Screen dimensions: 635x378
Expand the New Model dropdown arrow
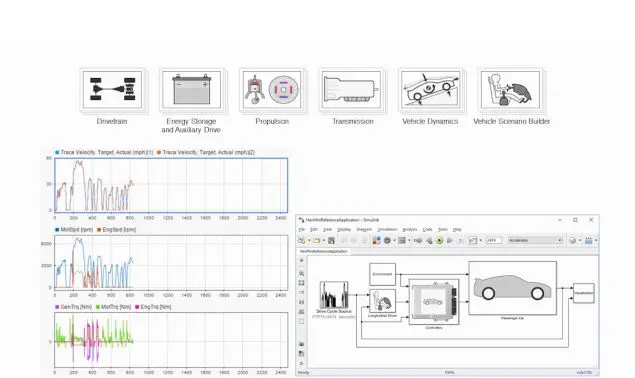coord(309,240)
